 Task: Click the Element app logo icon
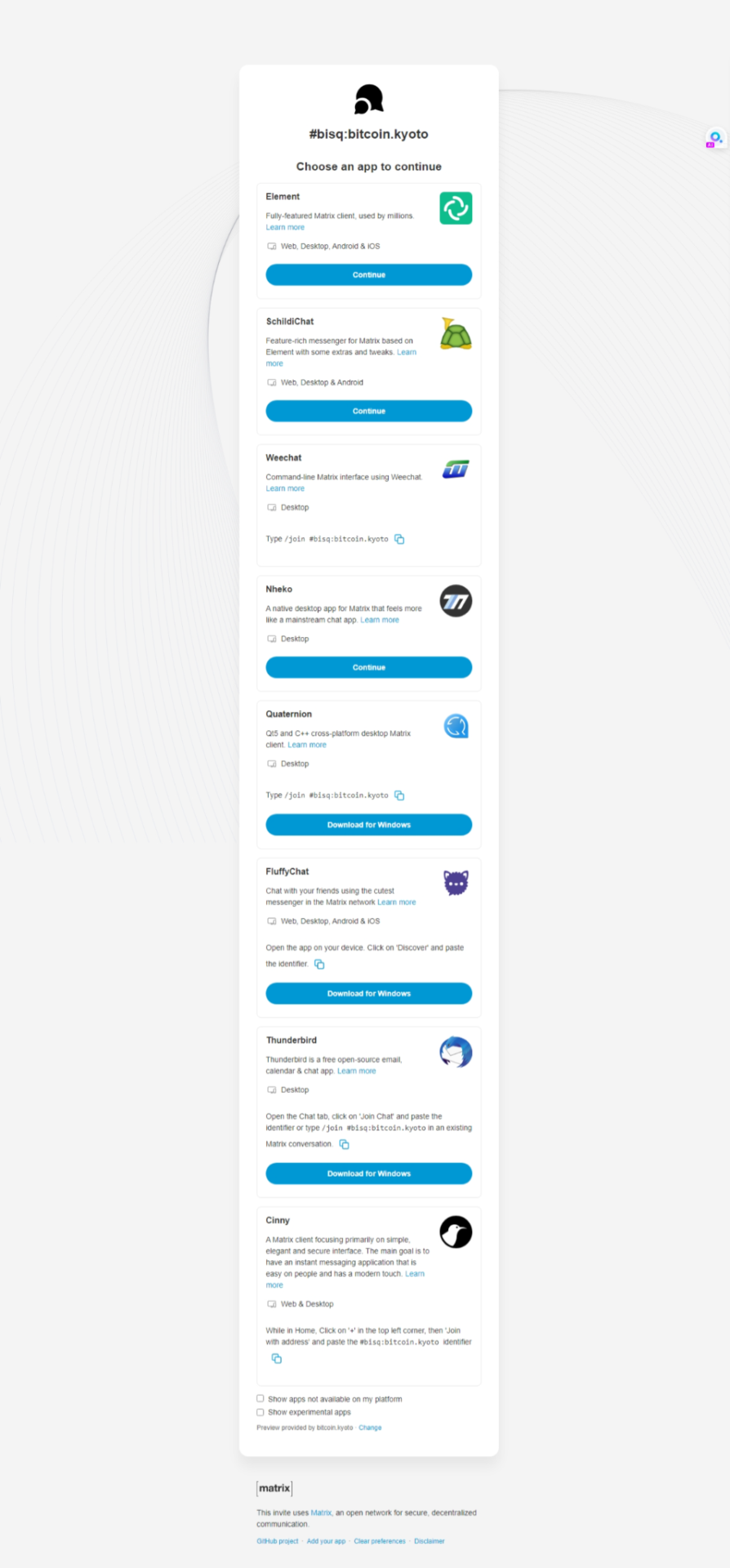(456, 208)
